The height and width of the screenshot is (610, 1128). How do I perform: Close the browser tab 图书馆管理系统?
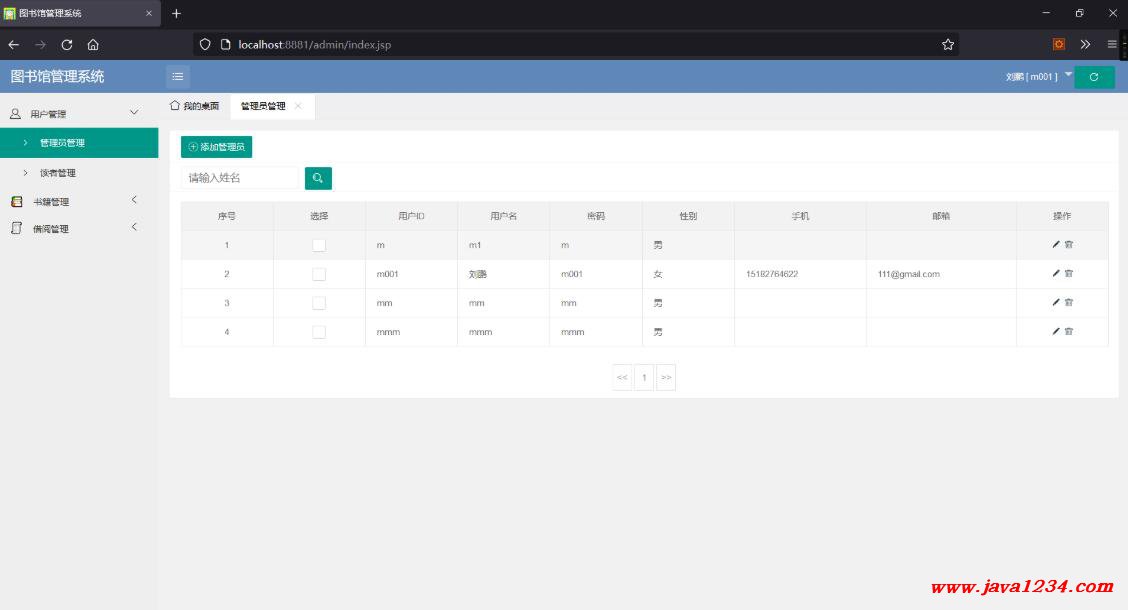pyautogui.click(x=149, y=14)
